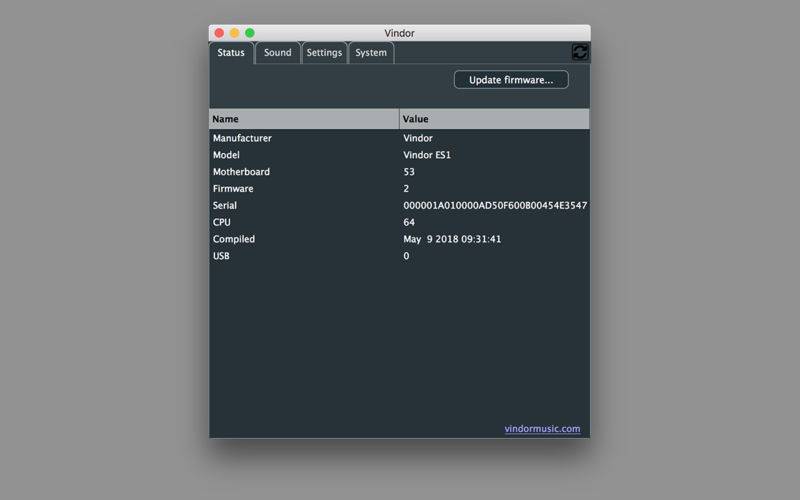
Task: Close the Vindor window with red button
Action: [219, 33]
